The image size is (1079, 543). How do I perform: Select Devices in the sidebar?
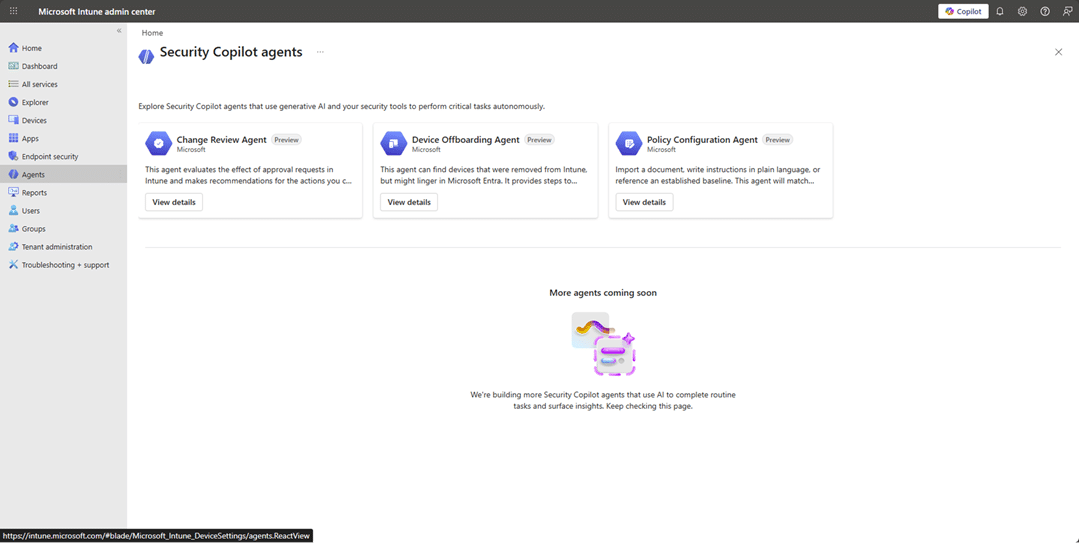(34, 120)
